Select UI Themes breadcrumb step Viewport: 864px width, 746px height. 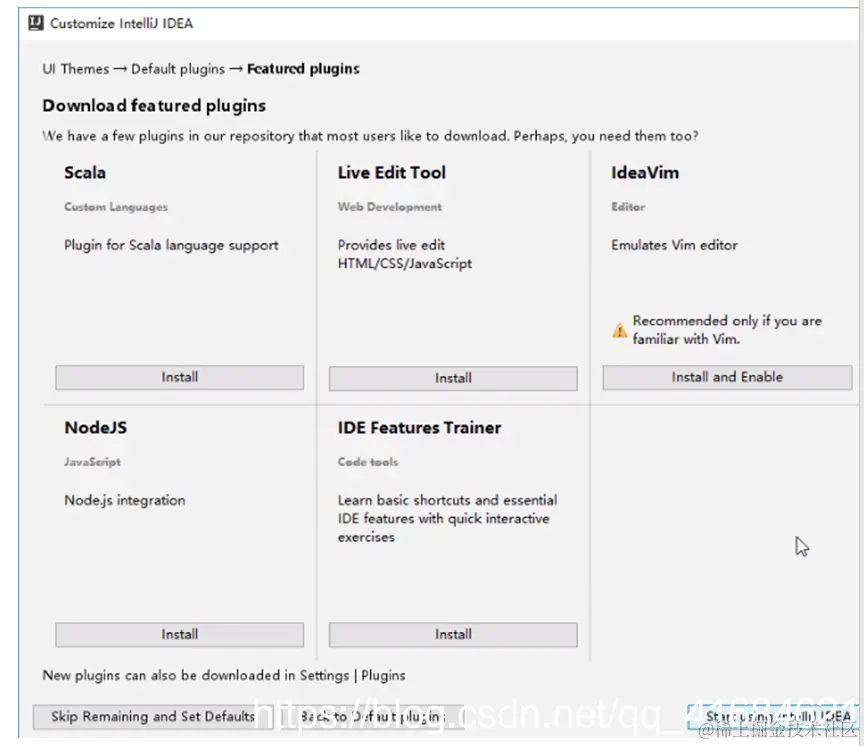tap(76, 69)
